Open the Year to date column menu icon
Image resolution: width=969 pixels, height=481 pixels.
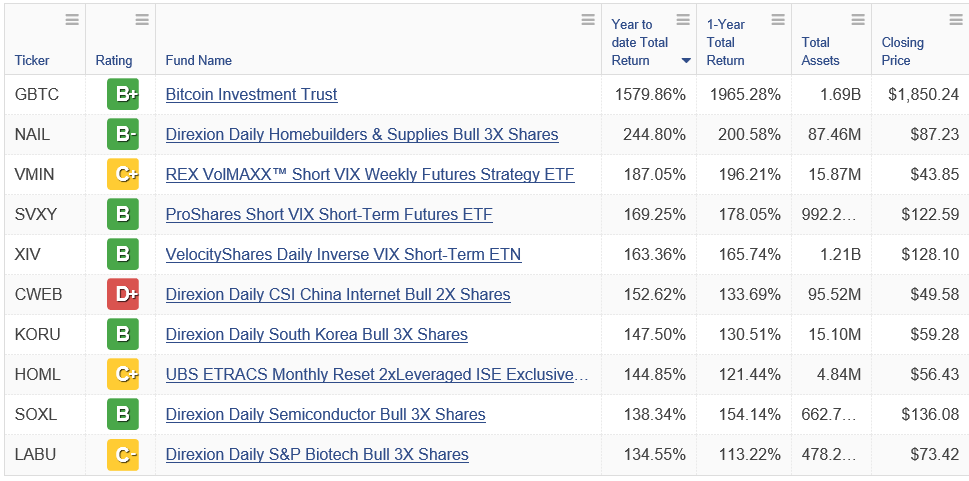(683, 20)
